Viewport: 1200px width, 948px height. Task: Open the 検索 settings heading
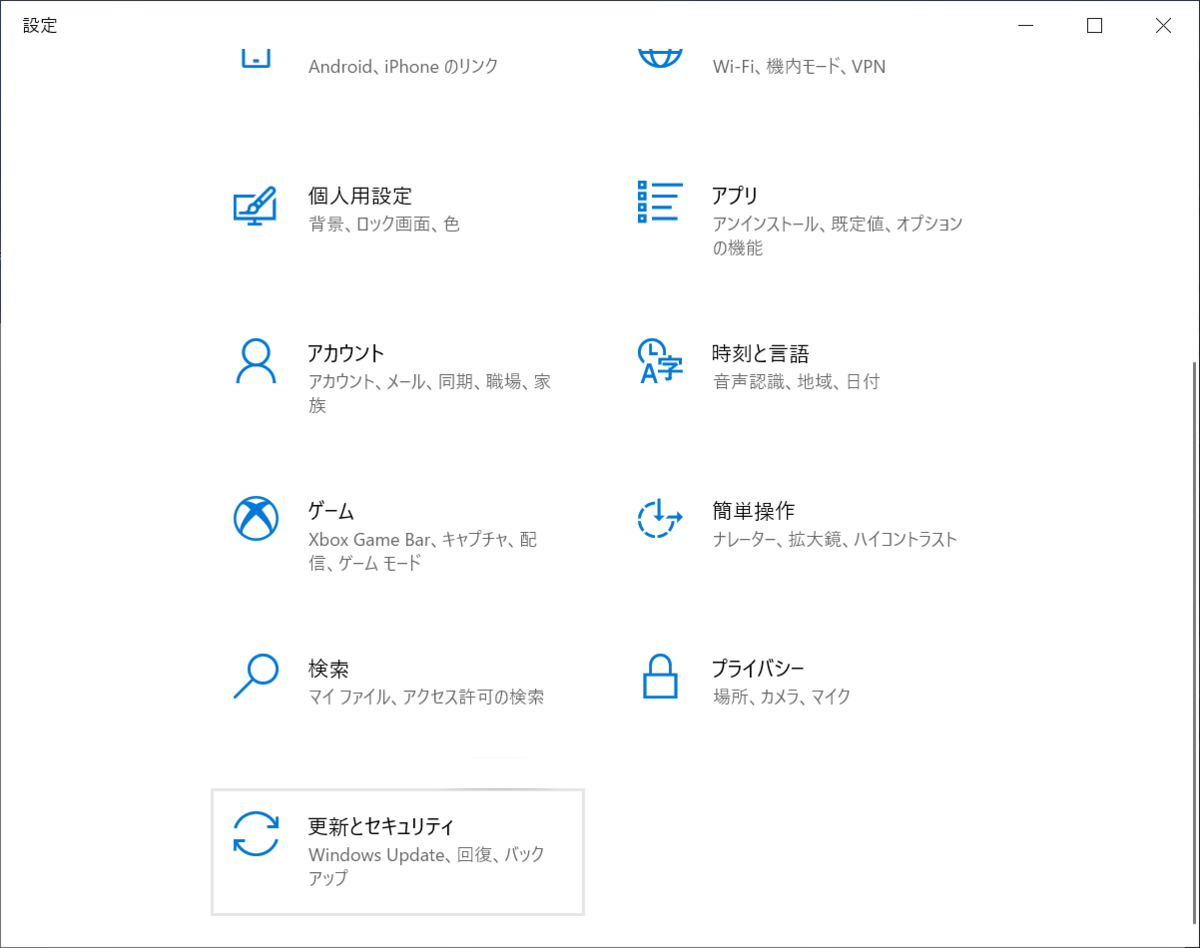328,668
